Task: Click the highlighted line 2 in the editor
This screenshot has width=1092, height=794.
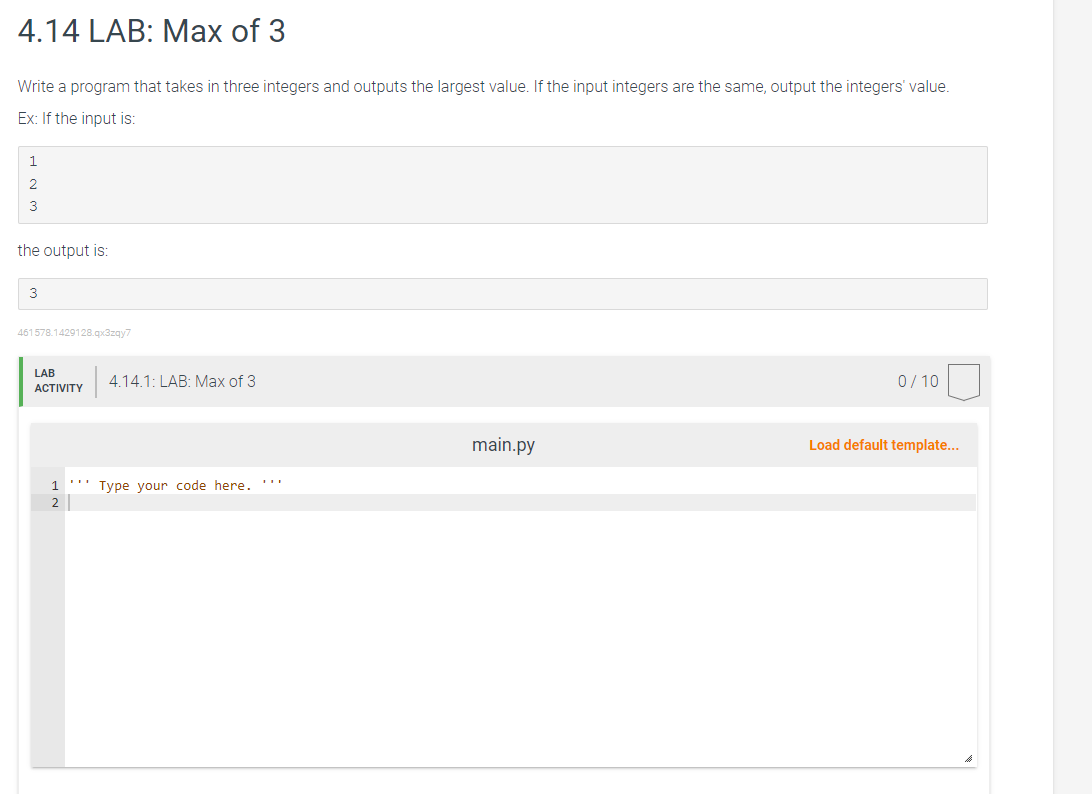Action: (400, 503)
